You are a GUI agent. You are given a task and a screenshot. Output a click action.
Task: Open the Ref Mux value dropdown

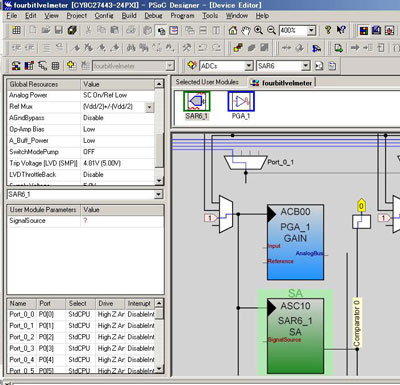149,107
